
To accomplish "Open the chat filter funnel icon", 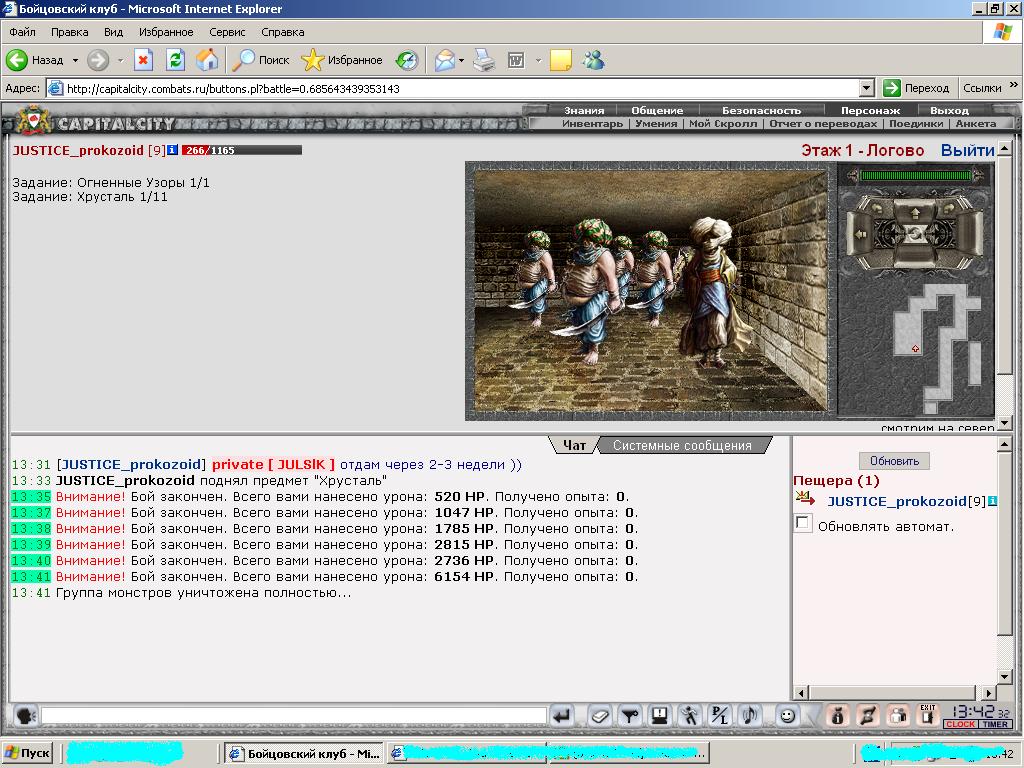I will pos(630,716).
